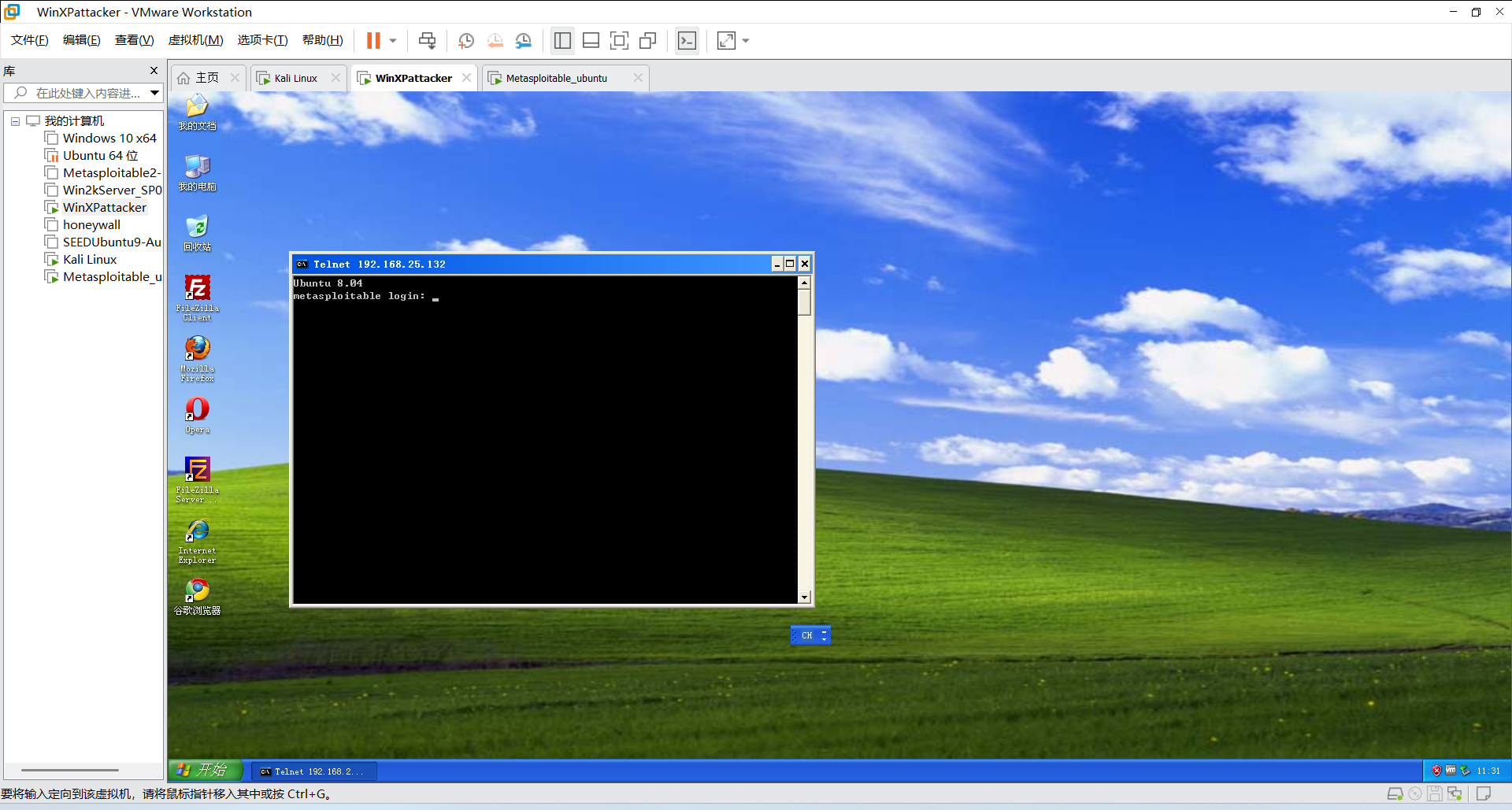1512x810 pixels.
Task: Select Win2kServer_SP0 in the library
Action: point(103,190)
